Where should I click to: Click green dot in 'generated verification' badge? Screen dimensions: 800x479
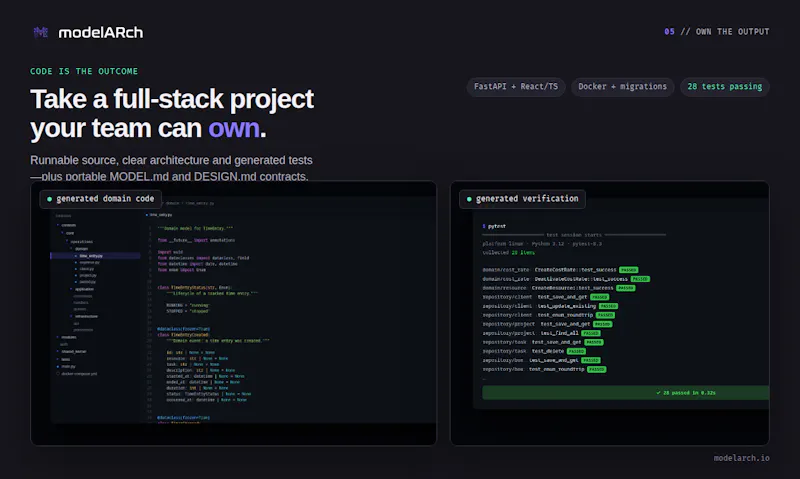click(469, 199)
